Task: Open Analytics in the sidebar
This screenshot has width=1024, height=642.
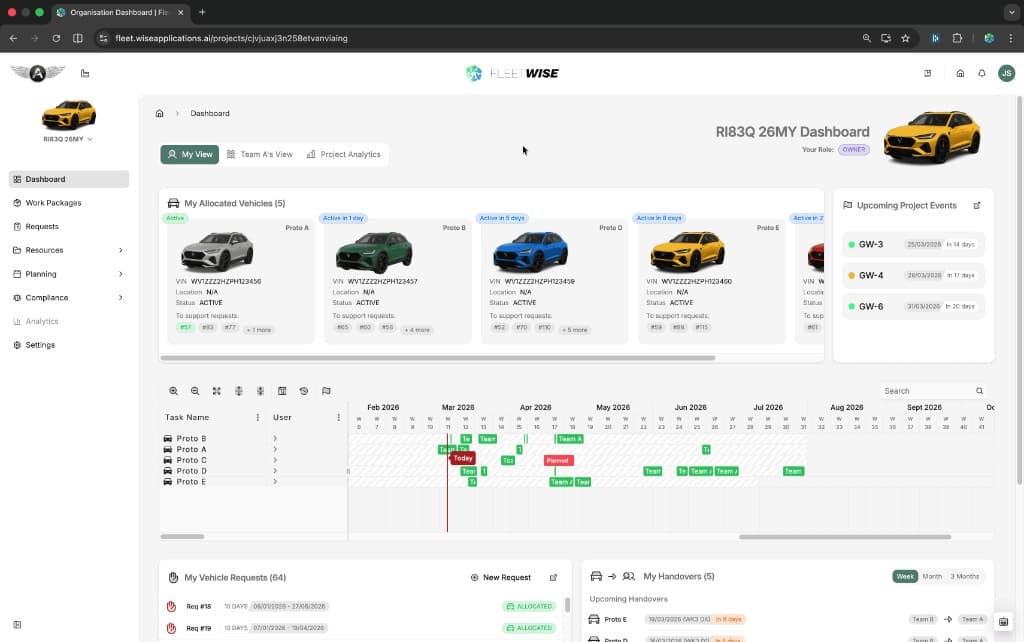Action: pyautogui.click(x=69, y=321)
